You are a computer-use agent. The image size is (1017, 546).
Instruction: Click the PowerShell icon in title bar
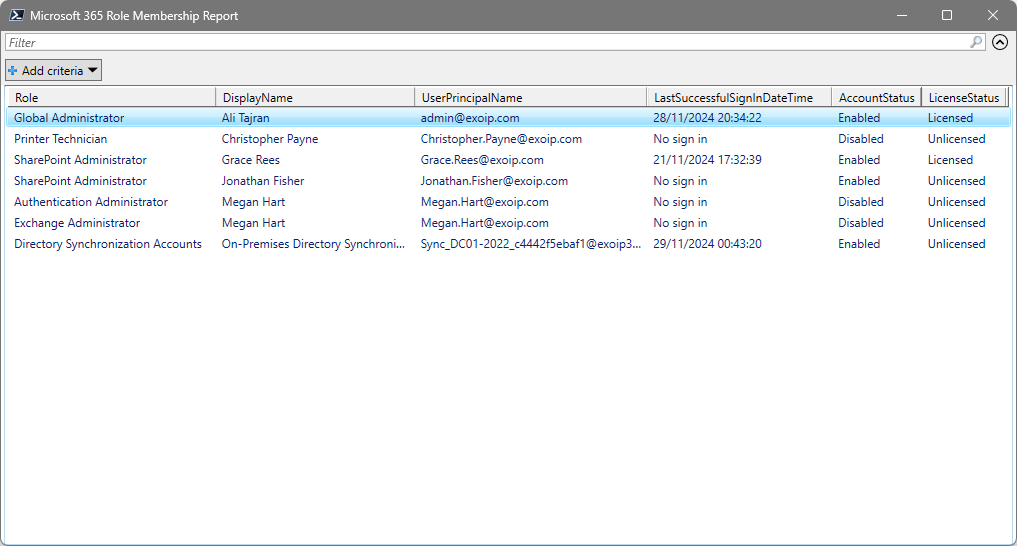(16, 15)
